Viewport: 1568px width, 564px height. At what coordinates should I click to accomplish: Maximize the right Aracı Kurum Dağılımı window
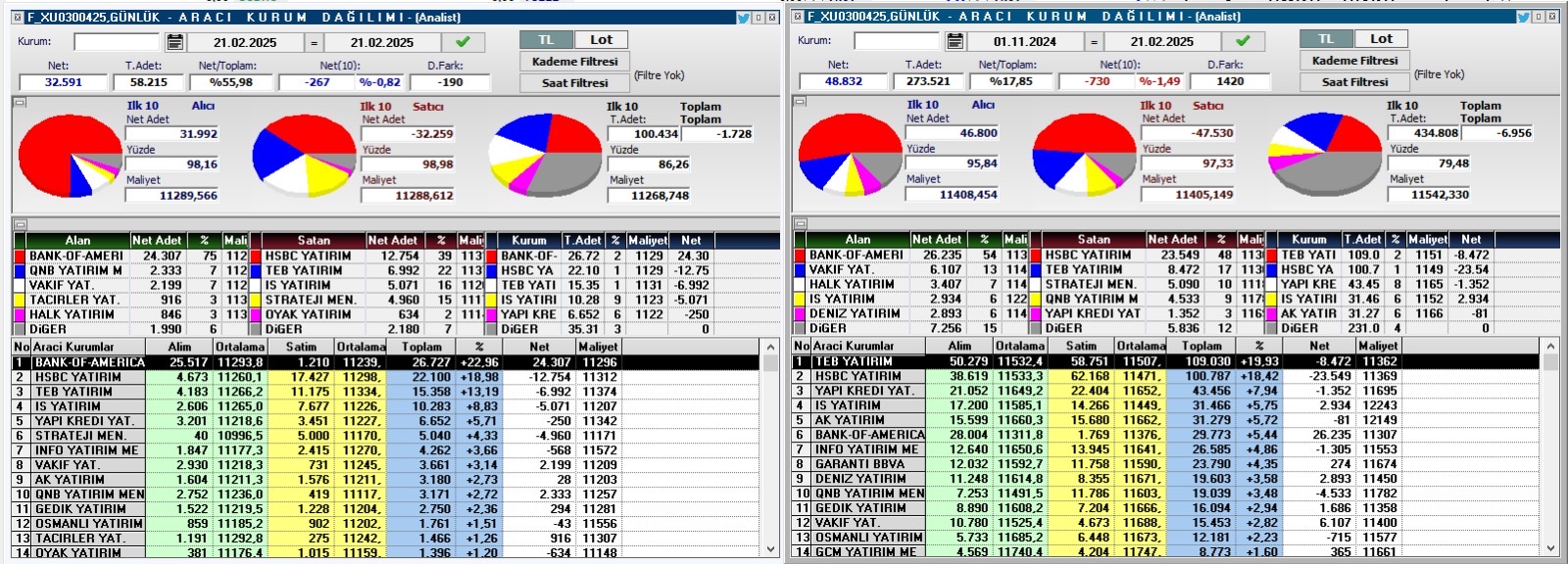click(1539, 17)
